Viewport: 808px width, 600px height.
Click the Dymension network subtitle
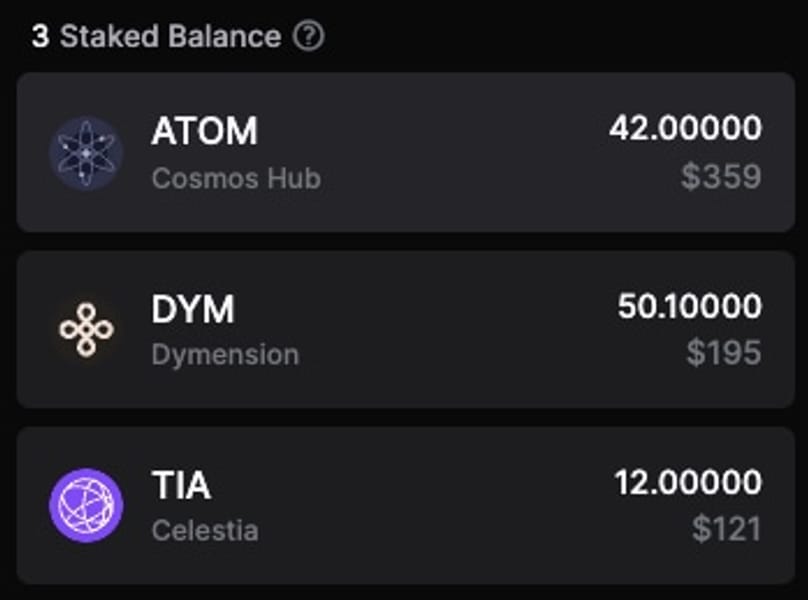pyautogui.click(x=225, y=354)
